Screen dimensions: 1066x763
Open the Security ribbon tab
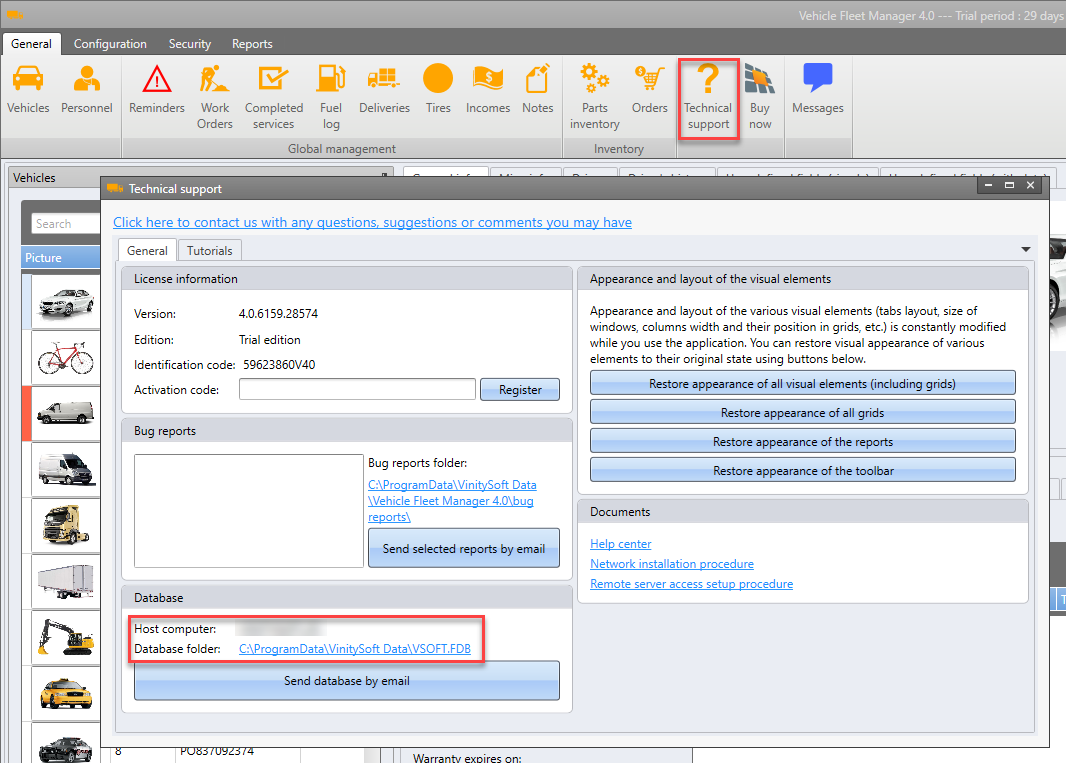coord(190,44)
